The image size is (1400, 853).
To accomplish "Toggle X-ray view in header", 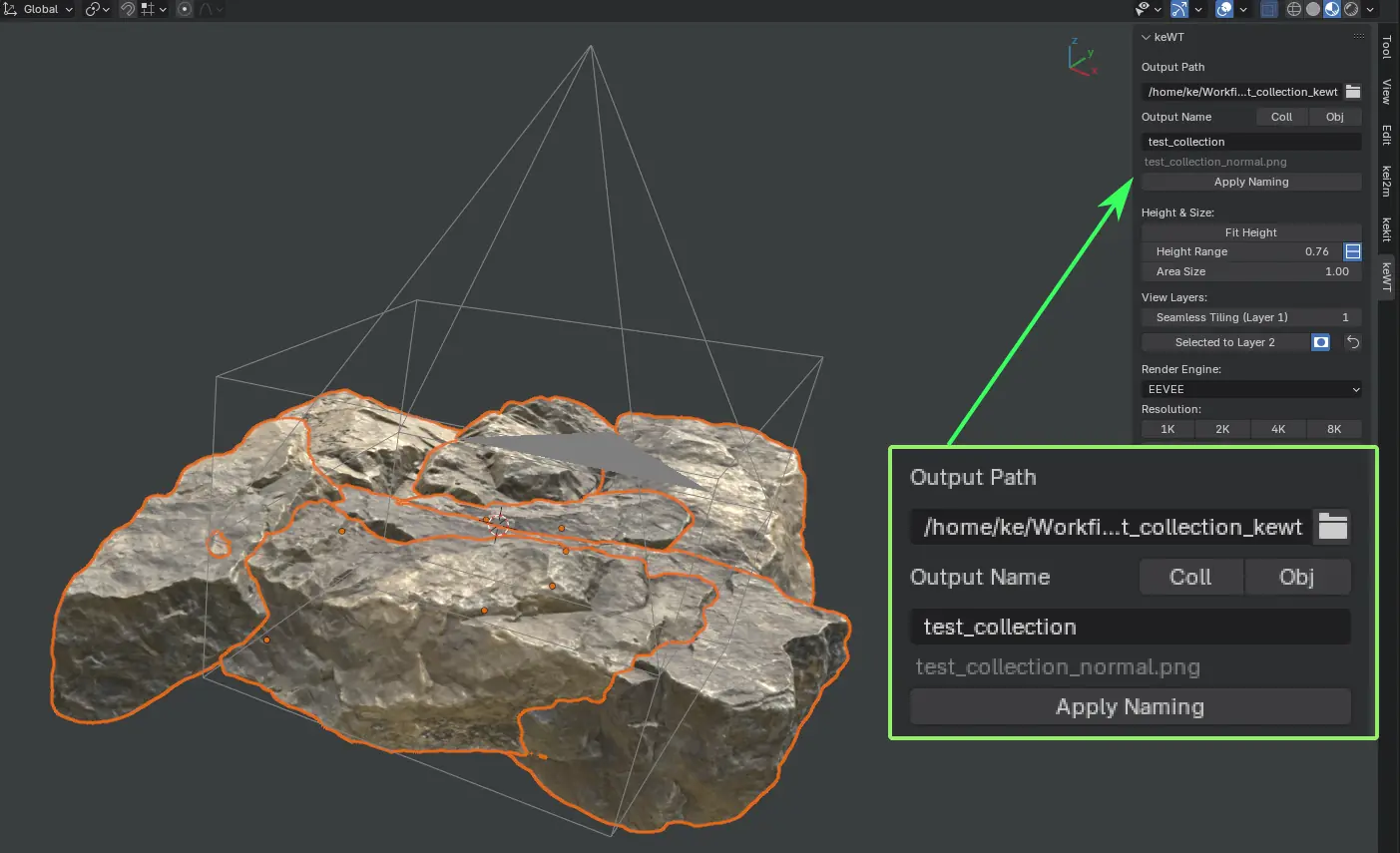I will [x=1269, y=9].
